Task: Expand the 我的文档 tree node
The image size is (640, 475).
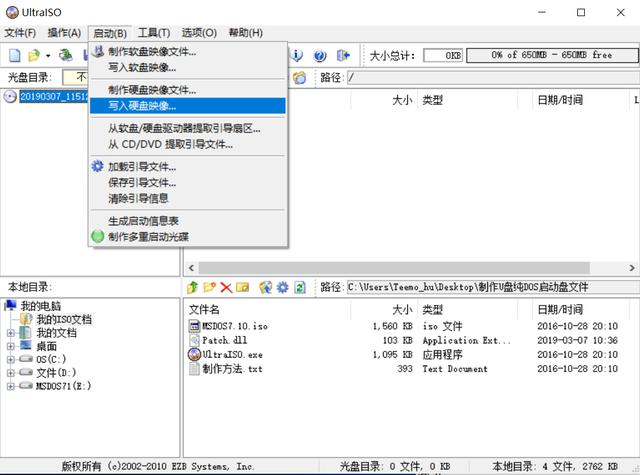Action: click(x=11, y=333)
